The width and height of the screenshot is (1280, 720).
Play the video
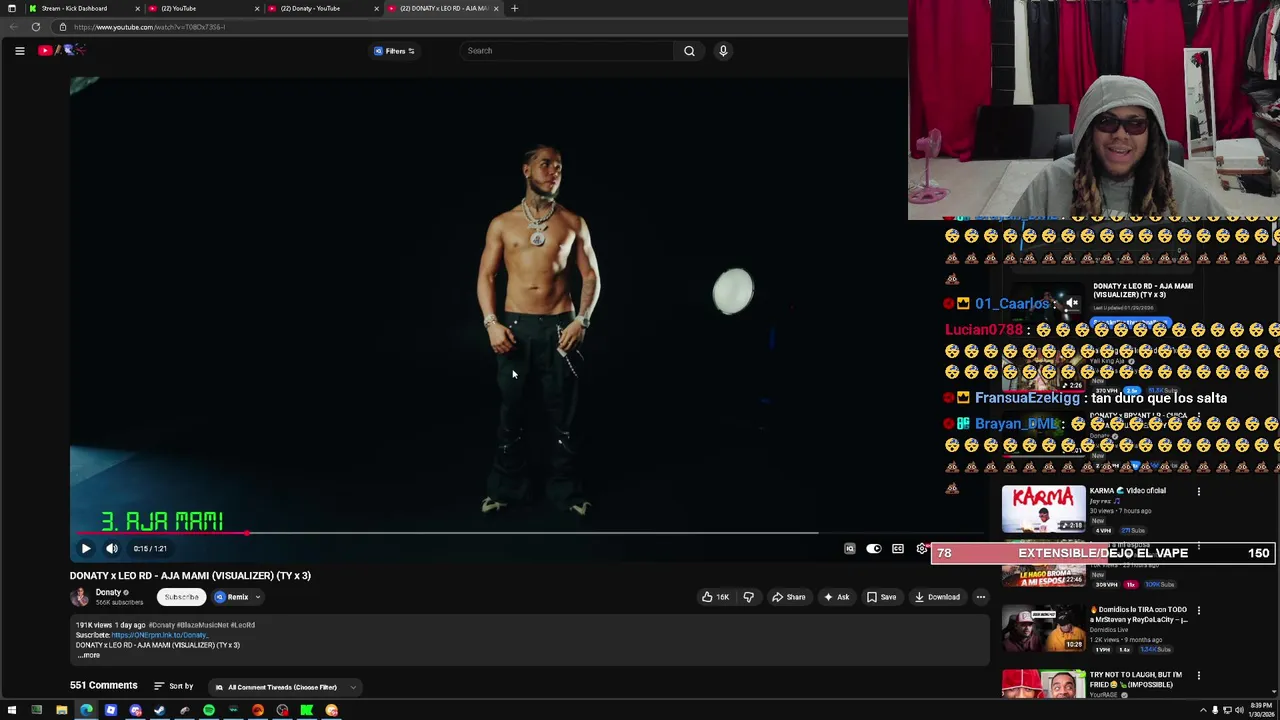point(86,548)
